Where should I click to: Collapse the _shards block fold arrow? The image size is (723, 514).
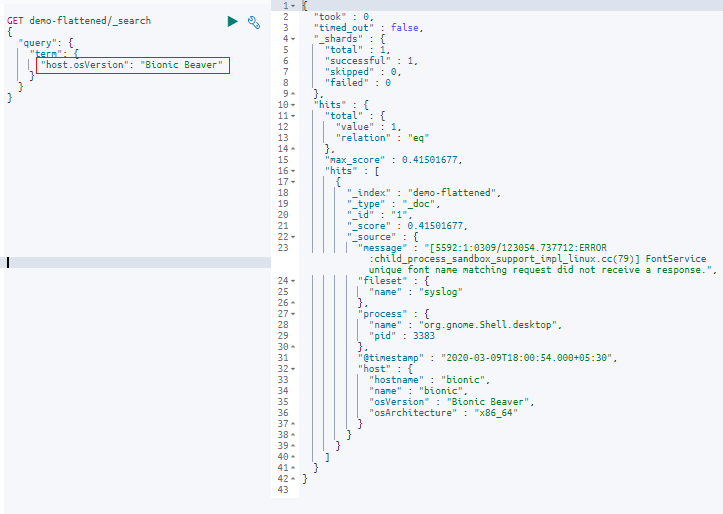(293, 39)
